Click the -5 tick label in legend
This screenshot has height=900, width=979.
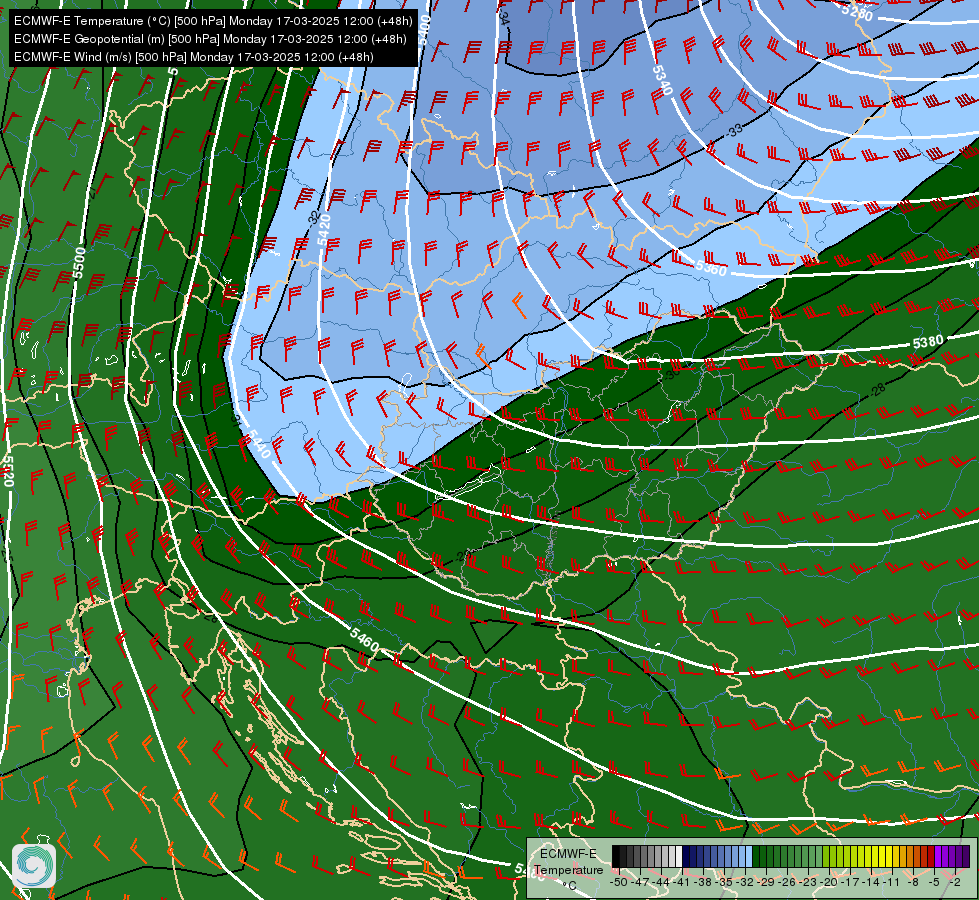[x=933, y=882]
